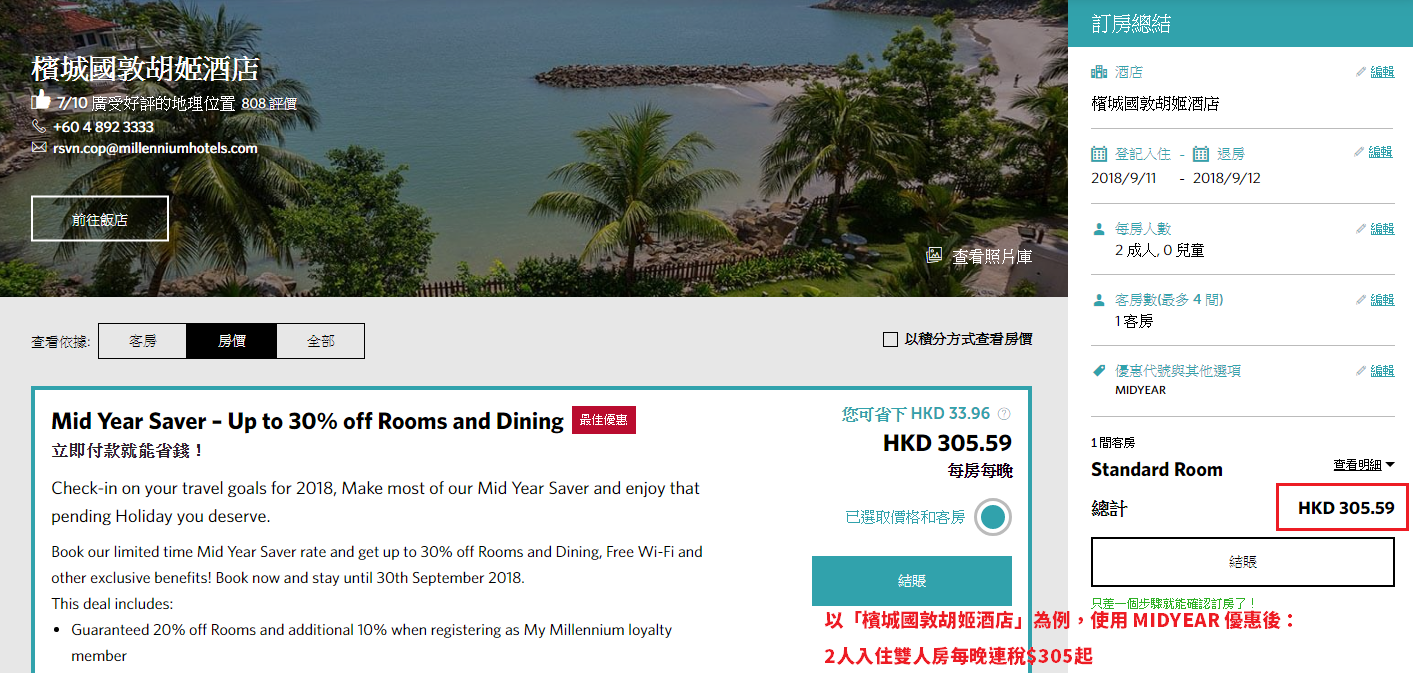Screen dimensions: 1413x673
Task: Click the check-out calendar icon
Action: (1201, 154)
